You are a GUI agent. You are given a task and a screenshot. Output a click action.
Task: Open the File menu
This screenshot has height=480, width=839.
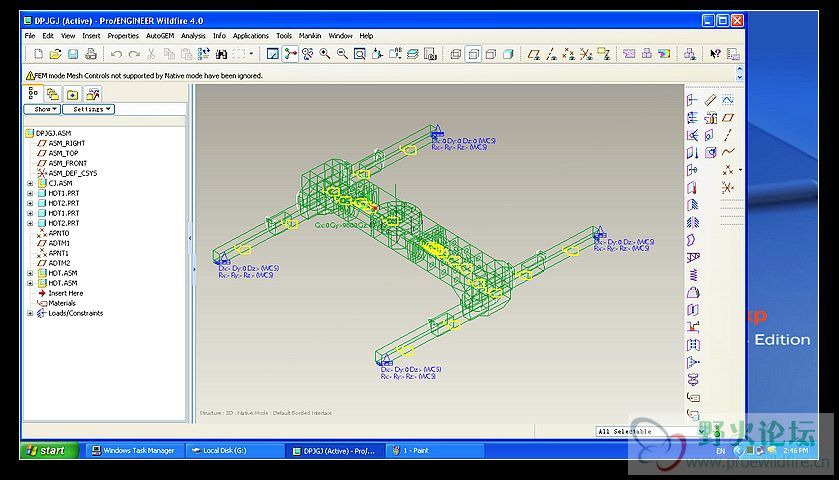tap(30, 36)
